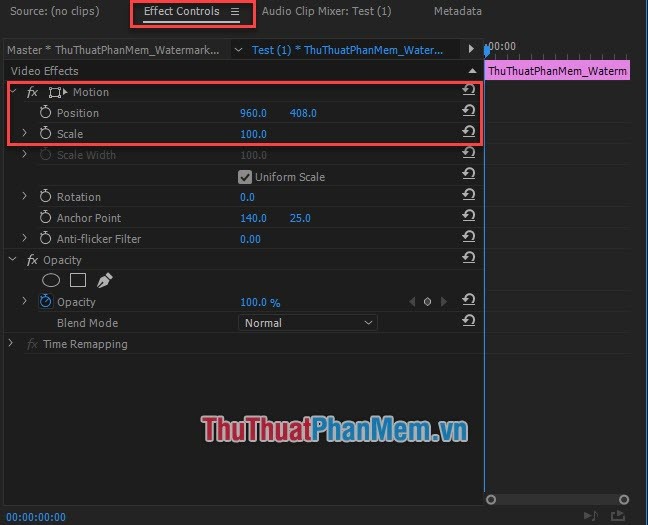Open the Audio Clip Mixer: Test (1) tab
The width and height of the screenshot is (648, 525).
[326, 11]
